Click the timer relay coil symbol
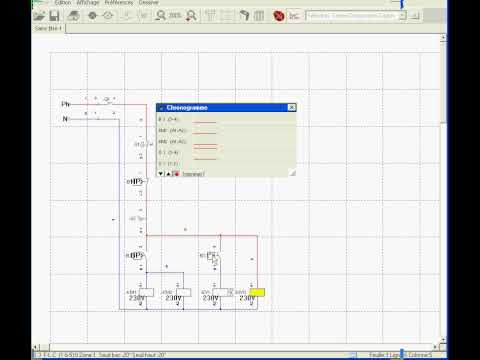Image resolution: width=480 pixels, height=360 pixels. (223, 292)
